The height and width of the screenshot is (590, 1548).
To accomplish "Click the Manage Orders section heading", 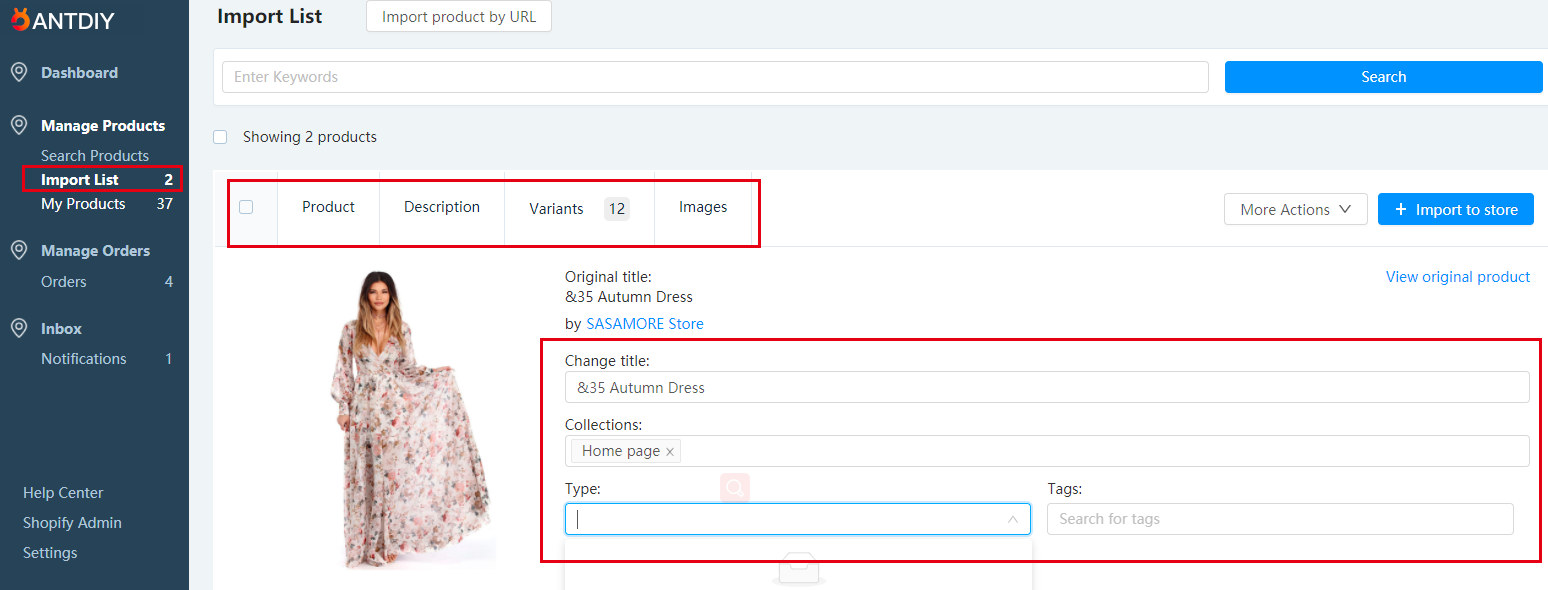I will click(x=95, y=251).
